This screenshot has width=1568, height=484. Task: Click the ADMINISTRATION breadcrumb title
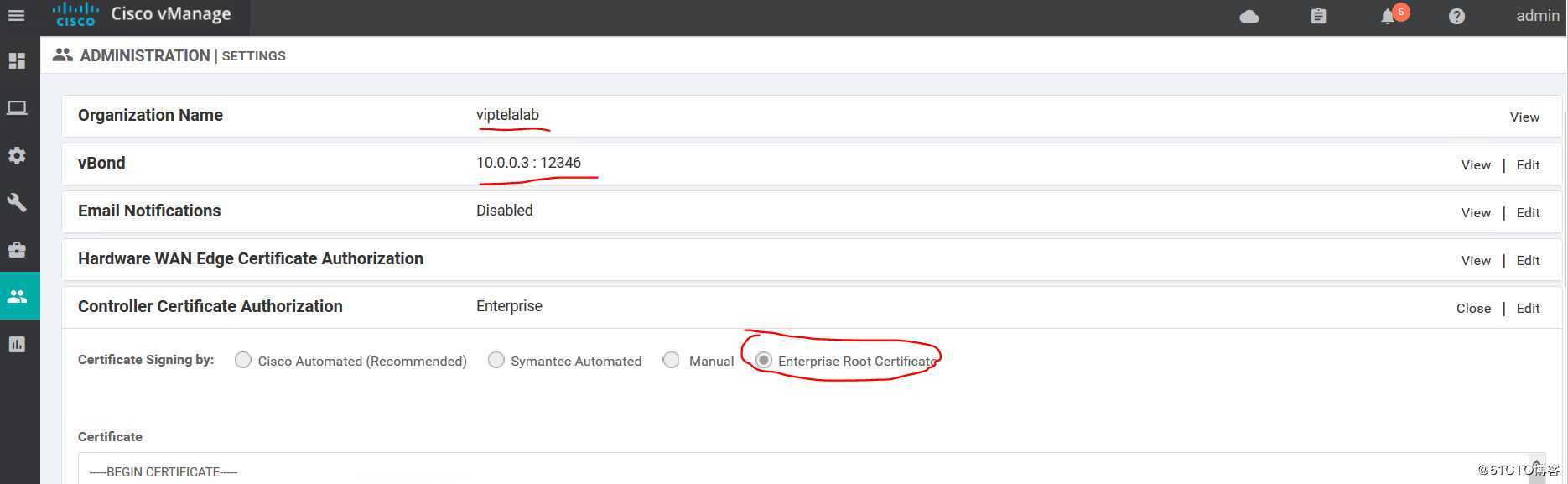point(144,55)
